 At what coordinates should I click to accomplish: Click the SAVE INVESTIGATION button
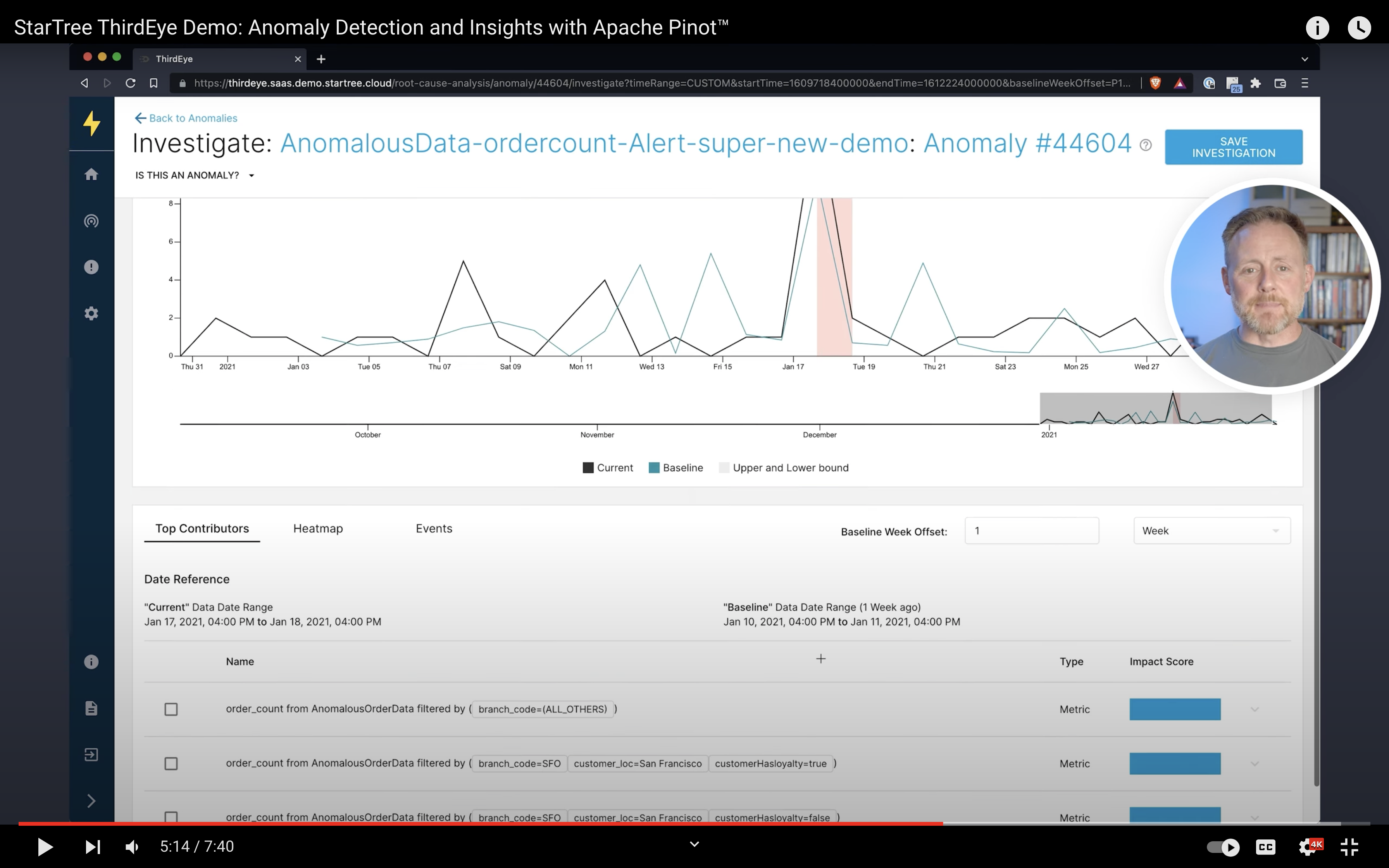pos(1233,148)
